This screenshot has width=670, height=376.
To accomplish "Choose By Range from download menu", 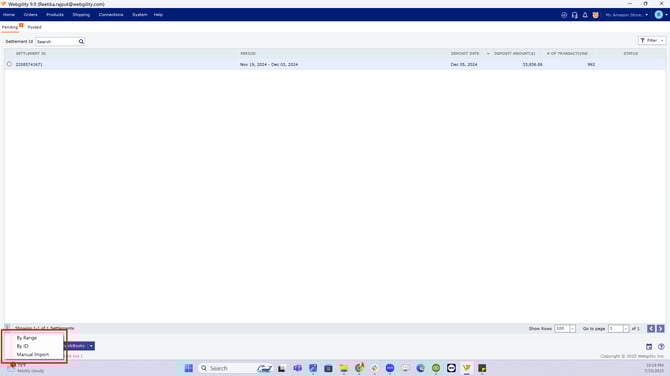I will pyautogui.click(x=26, y=338).
